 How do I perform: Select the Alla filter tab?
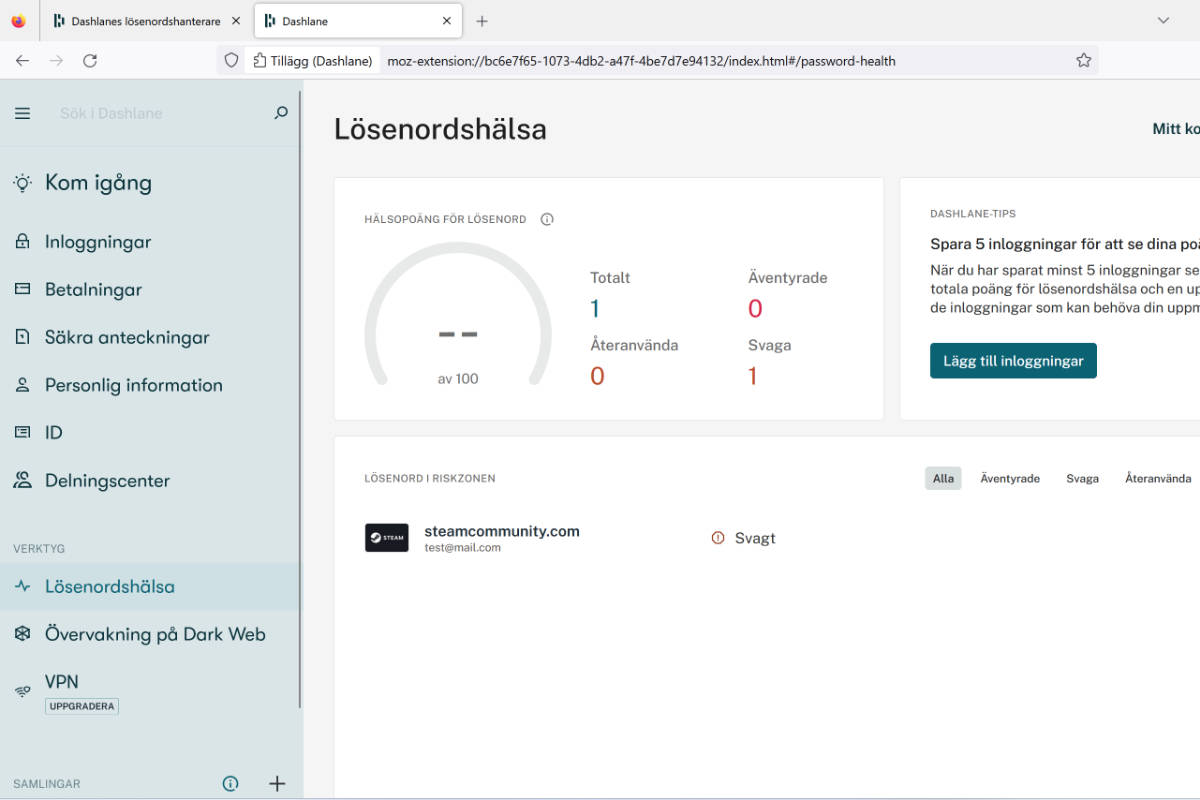[943, 478]
